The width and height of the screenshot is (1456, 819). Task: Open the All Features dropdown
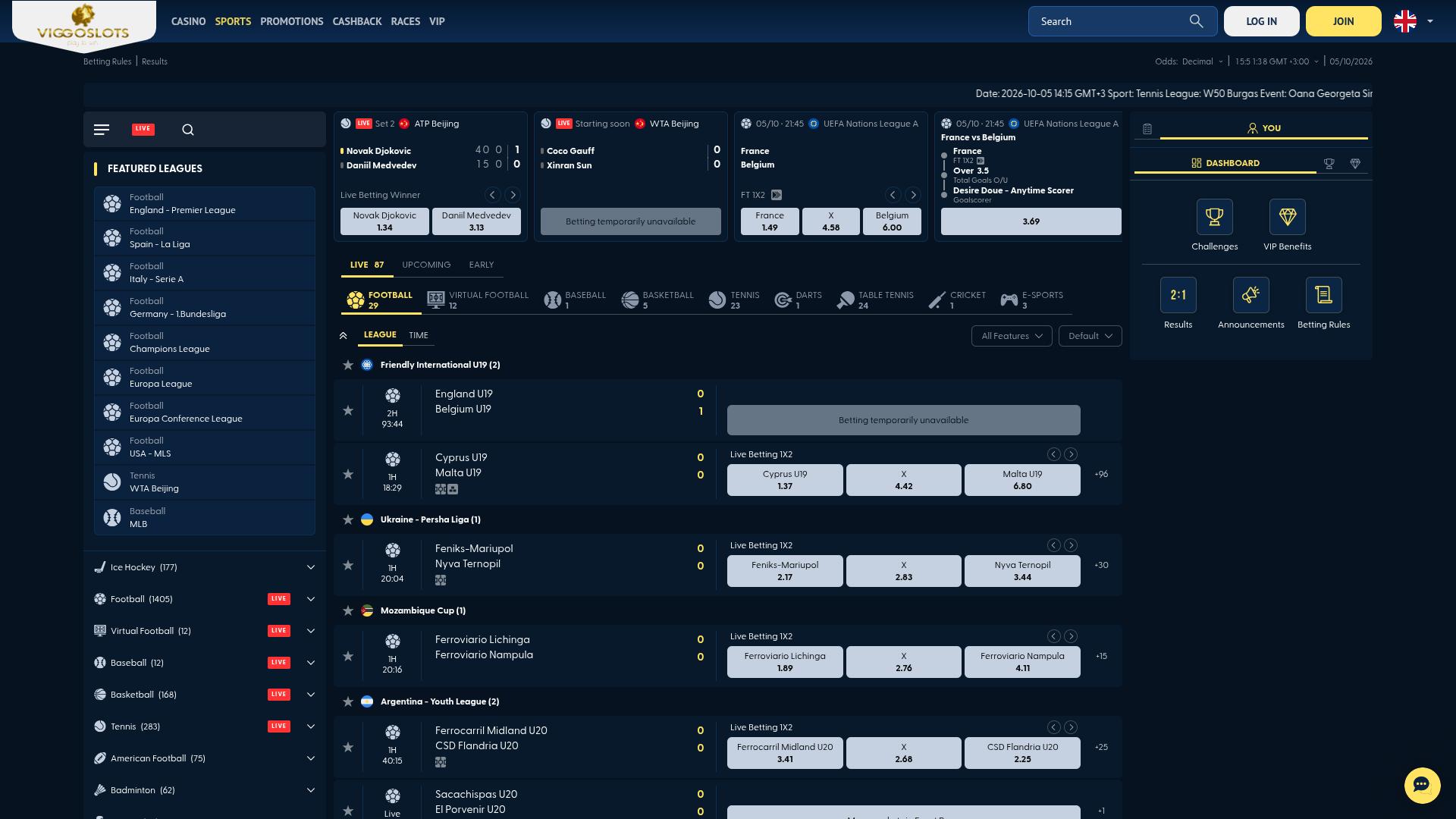(x=1012, y=336)
